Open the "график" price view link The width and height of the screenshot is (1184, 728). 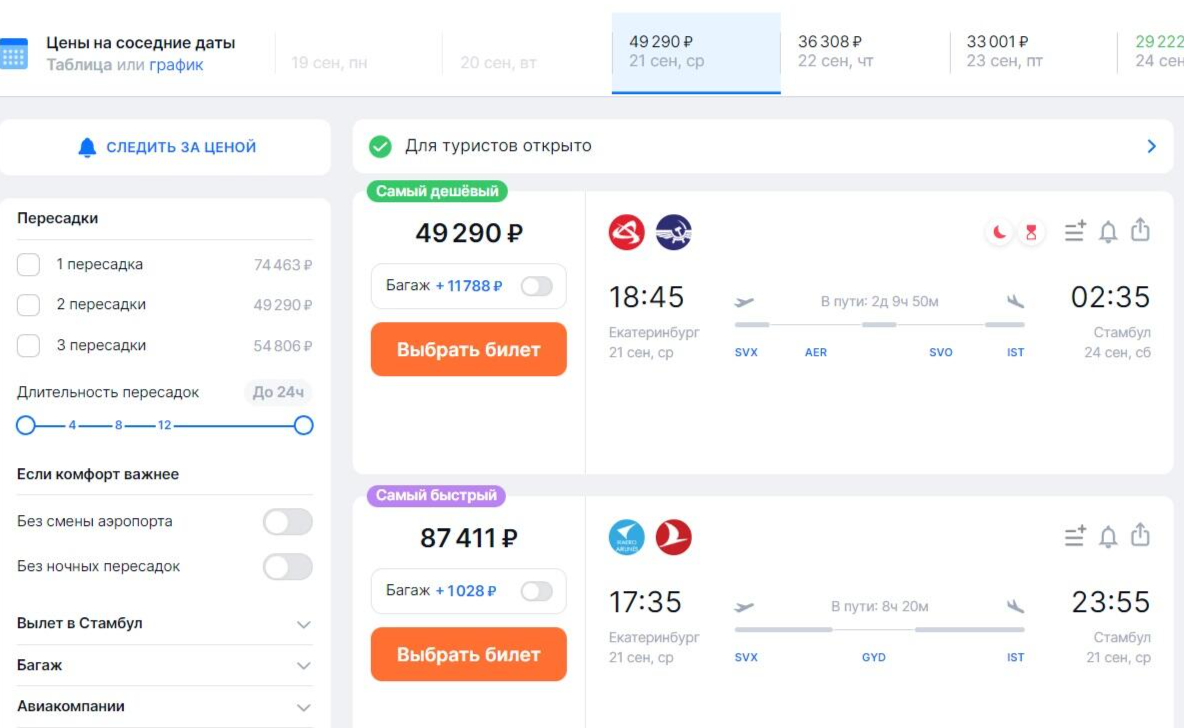176,65
